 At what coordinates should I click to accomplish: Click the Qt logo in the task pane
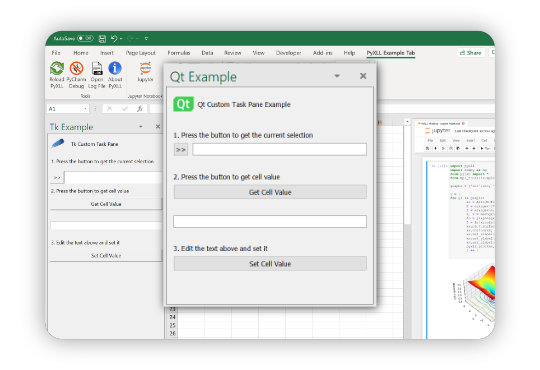coord(183,104)
